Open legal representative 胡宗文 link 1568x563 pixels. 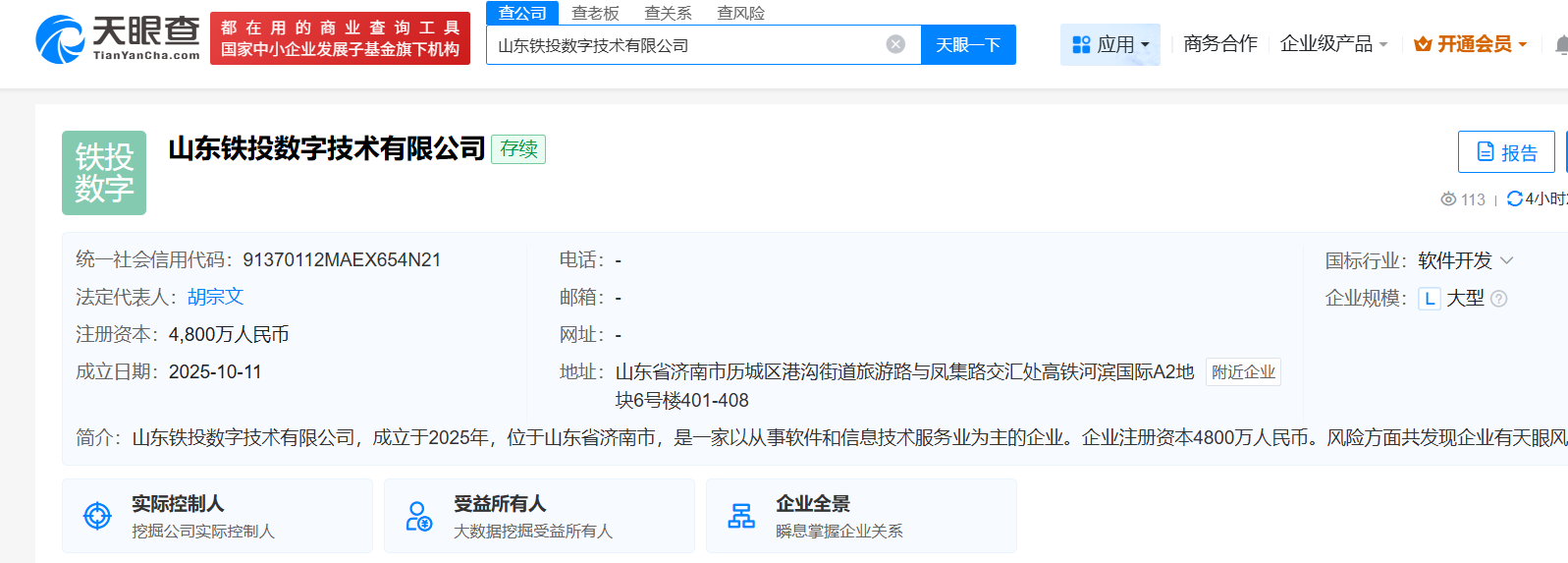click(x=215, y=297)
